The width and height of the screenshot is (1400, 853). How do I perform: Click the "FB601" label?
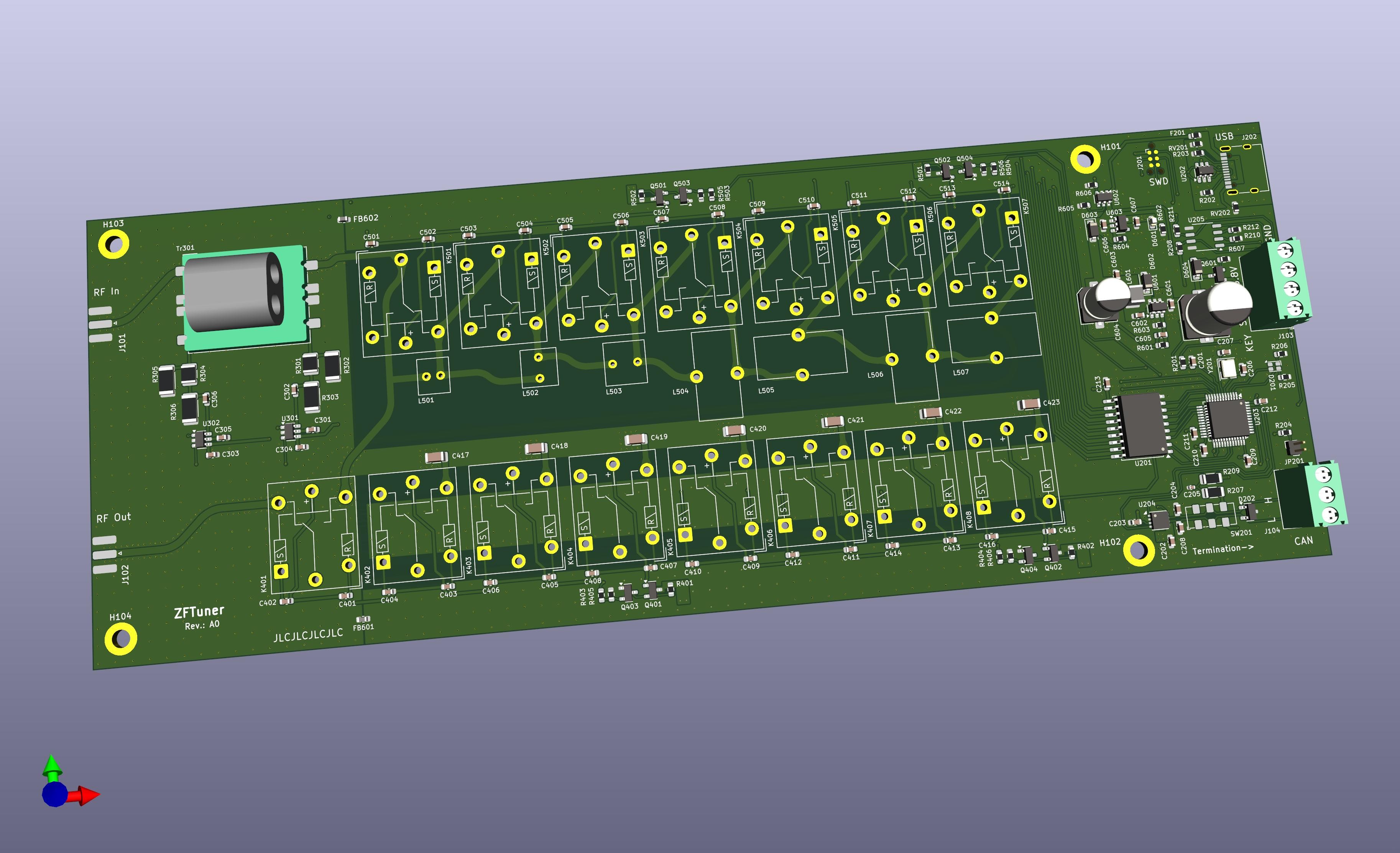coord(363,627)
